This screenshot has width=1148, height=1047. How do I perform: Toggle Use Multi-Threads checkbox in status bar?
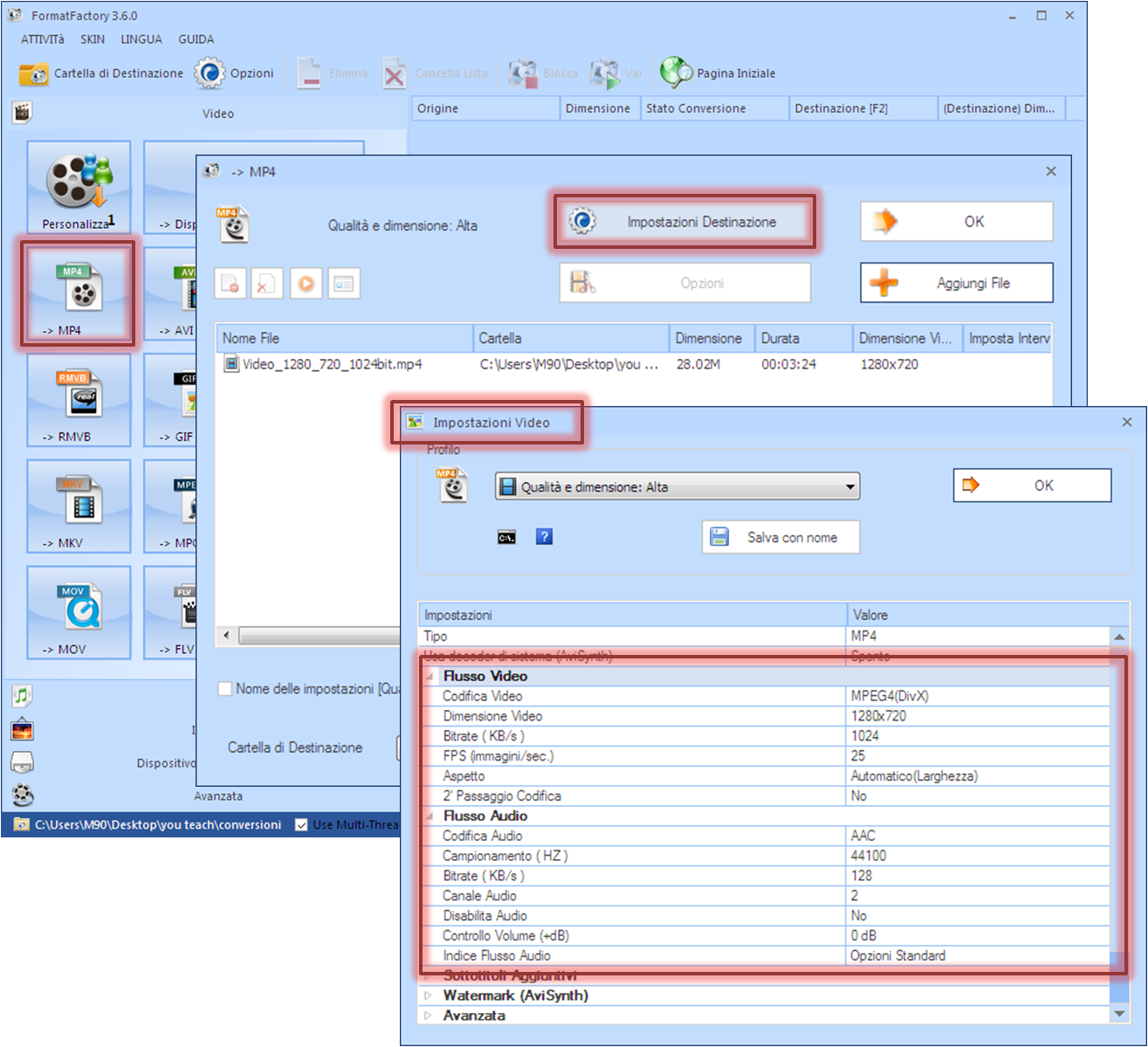click(x=301, y=824)
